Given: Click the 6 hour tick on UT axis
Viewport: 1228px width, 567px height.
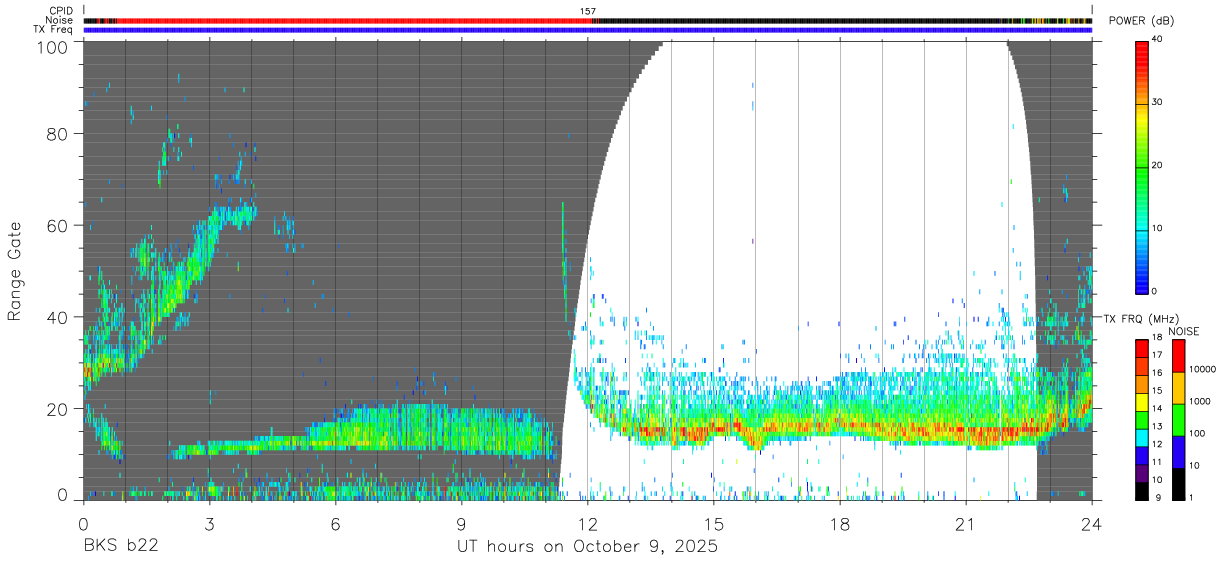Looking at the screenshot, I should [x=336, y=523].
